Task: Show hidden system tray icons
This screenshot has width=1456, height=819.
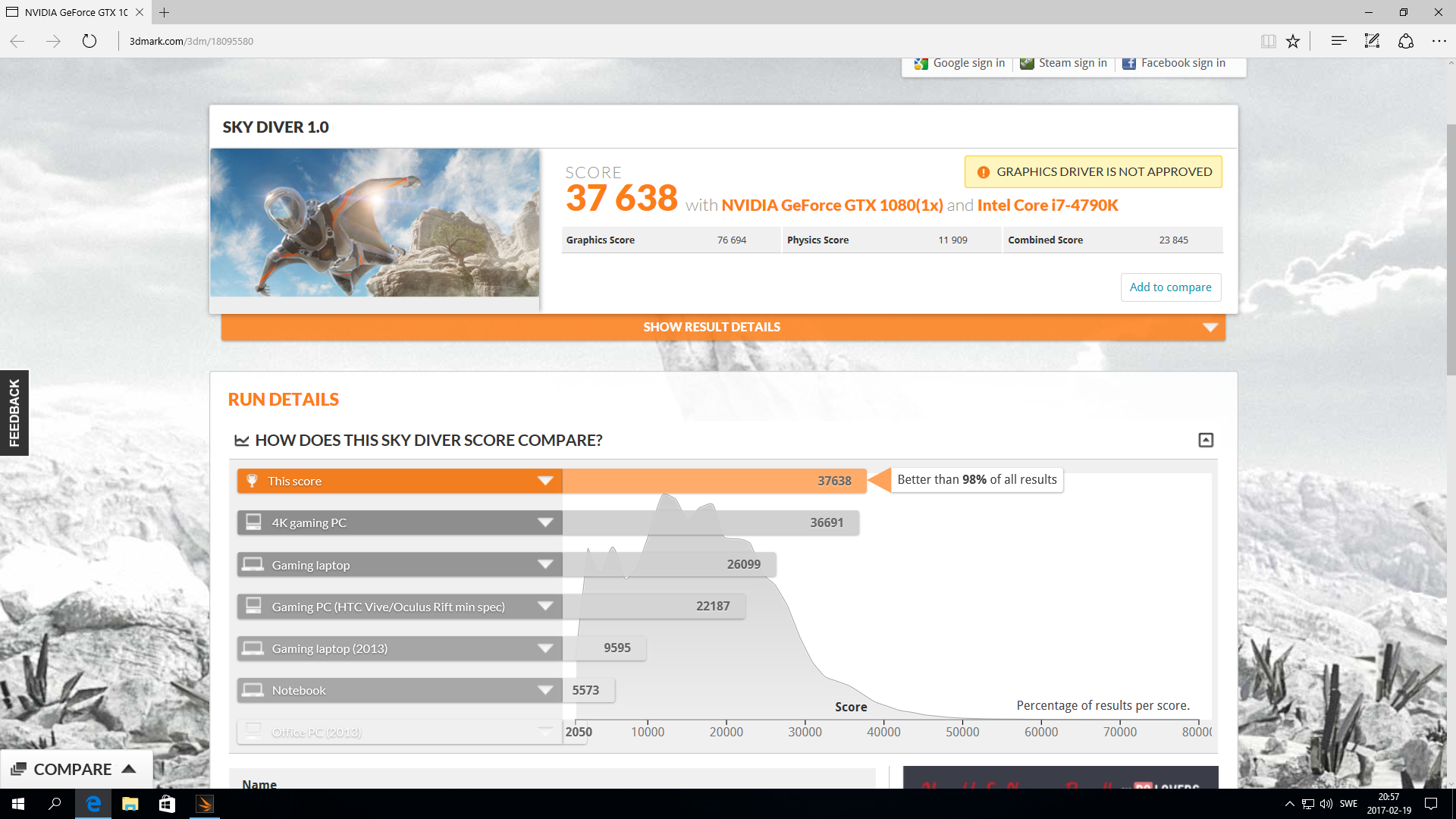Action: click(1289, 804)
